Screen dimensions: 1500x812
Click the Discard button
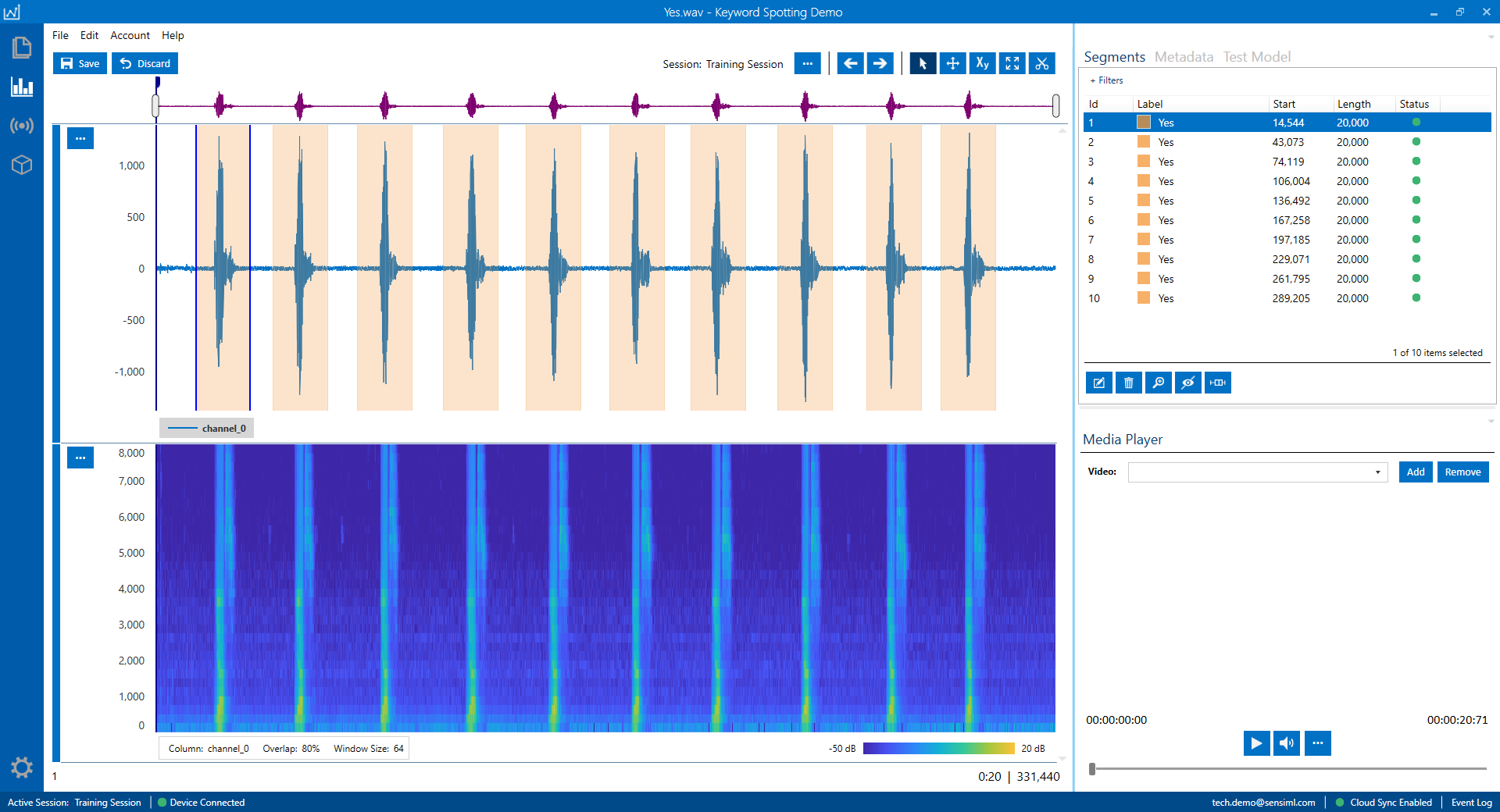pyautogui.click(x=145, y=63)
